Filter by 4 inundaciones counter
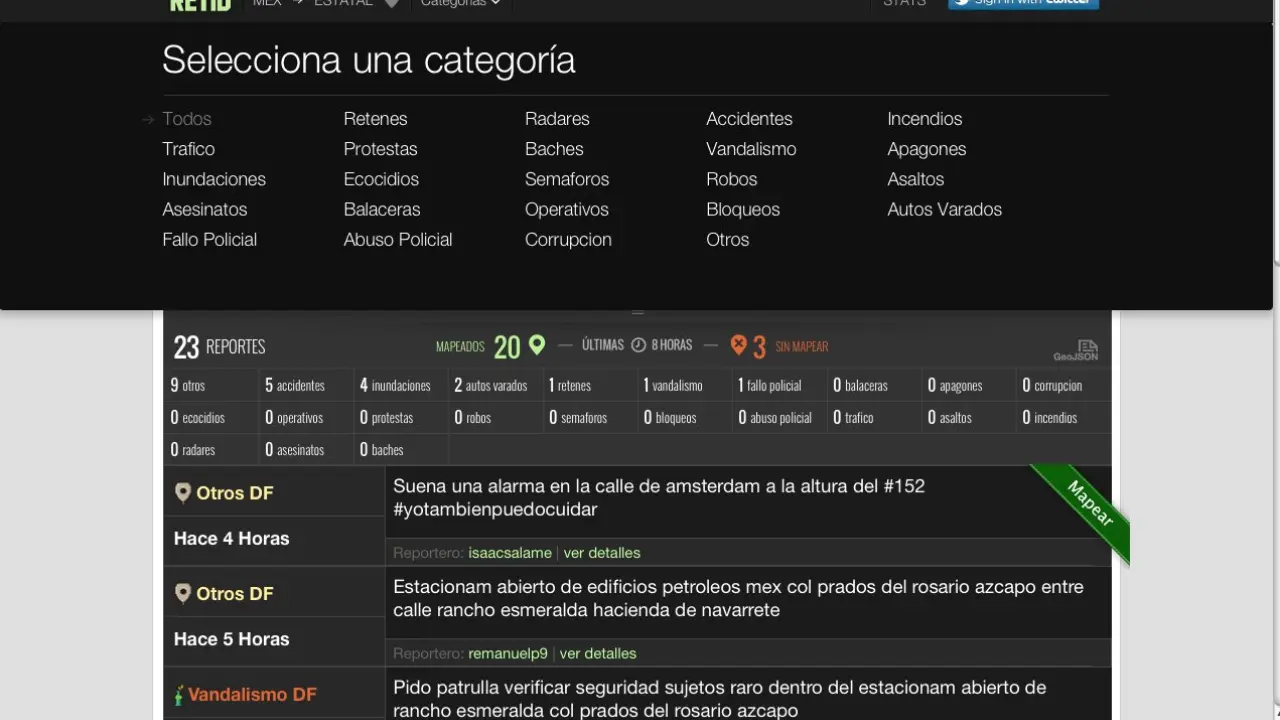 (x=395, y=386)
